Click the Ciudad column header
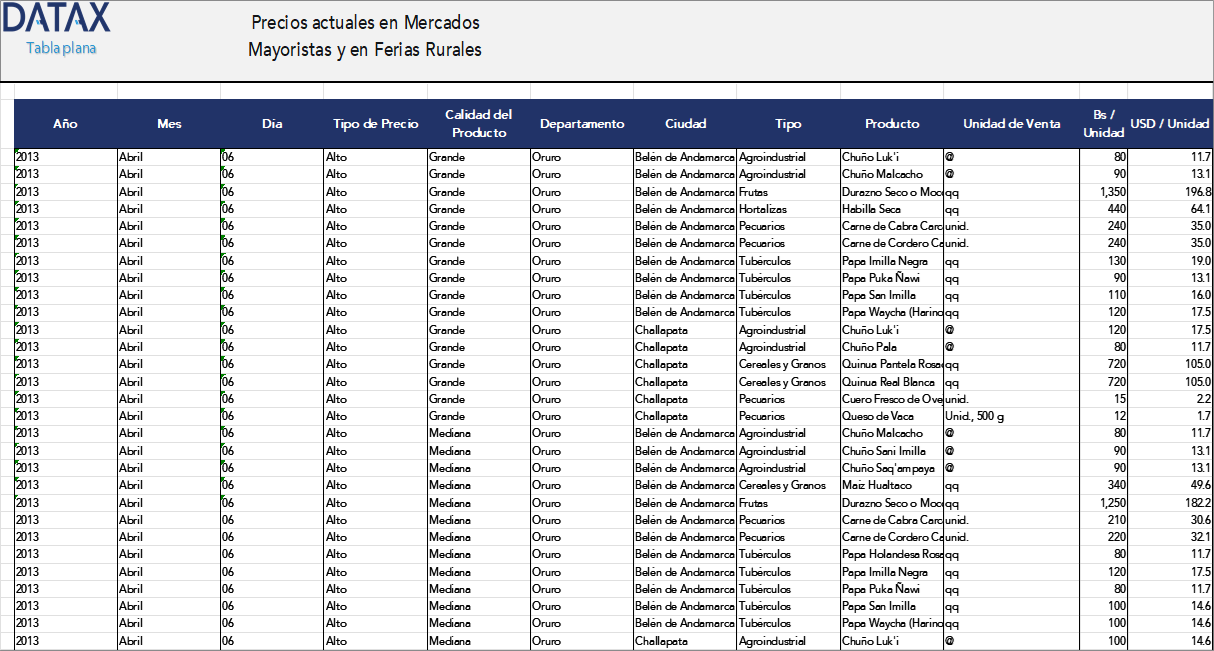 tap(685, 124)
